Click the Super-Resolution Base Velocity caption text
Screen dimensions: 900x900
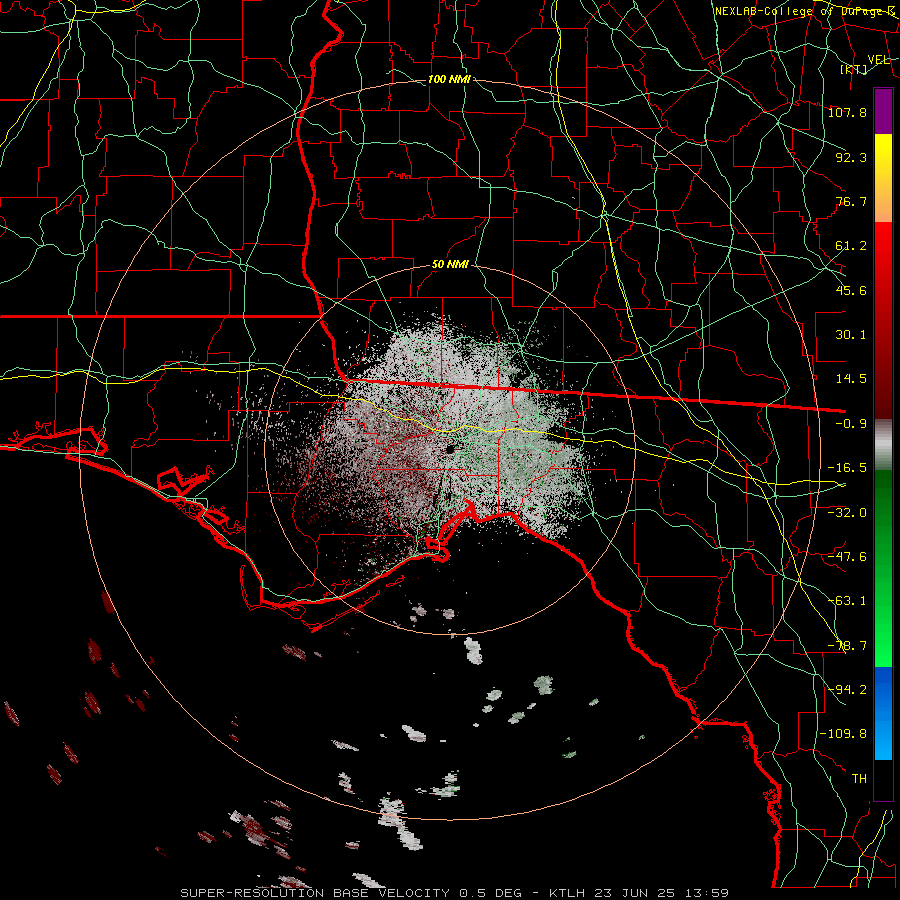pos(455,893)
